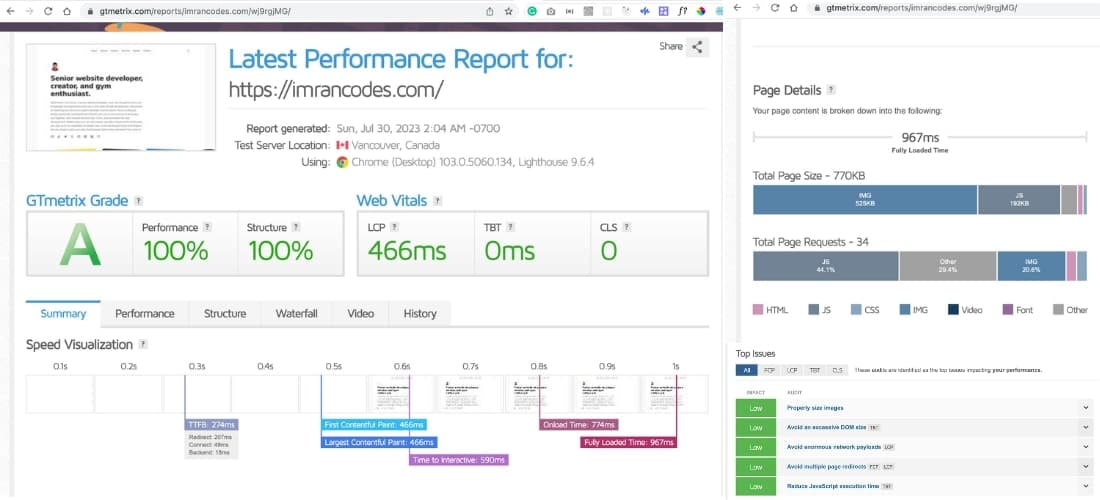Open home page in left browser window
This screenshot has width=1100, height=500.
[x=66, y=11]
